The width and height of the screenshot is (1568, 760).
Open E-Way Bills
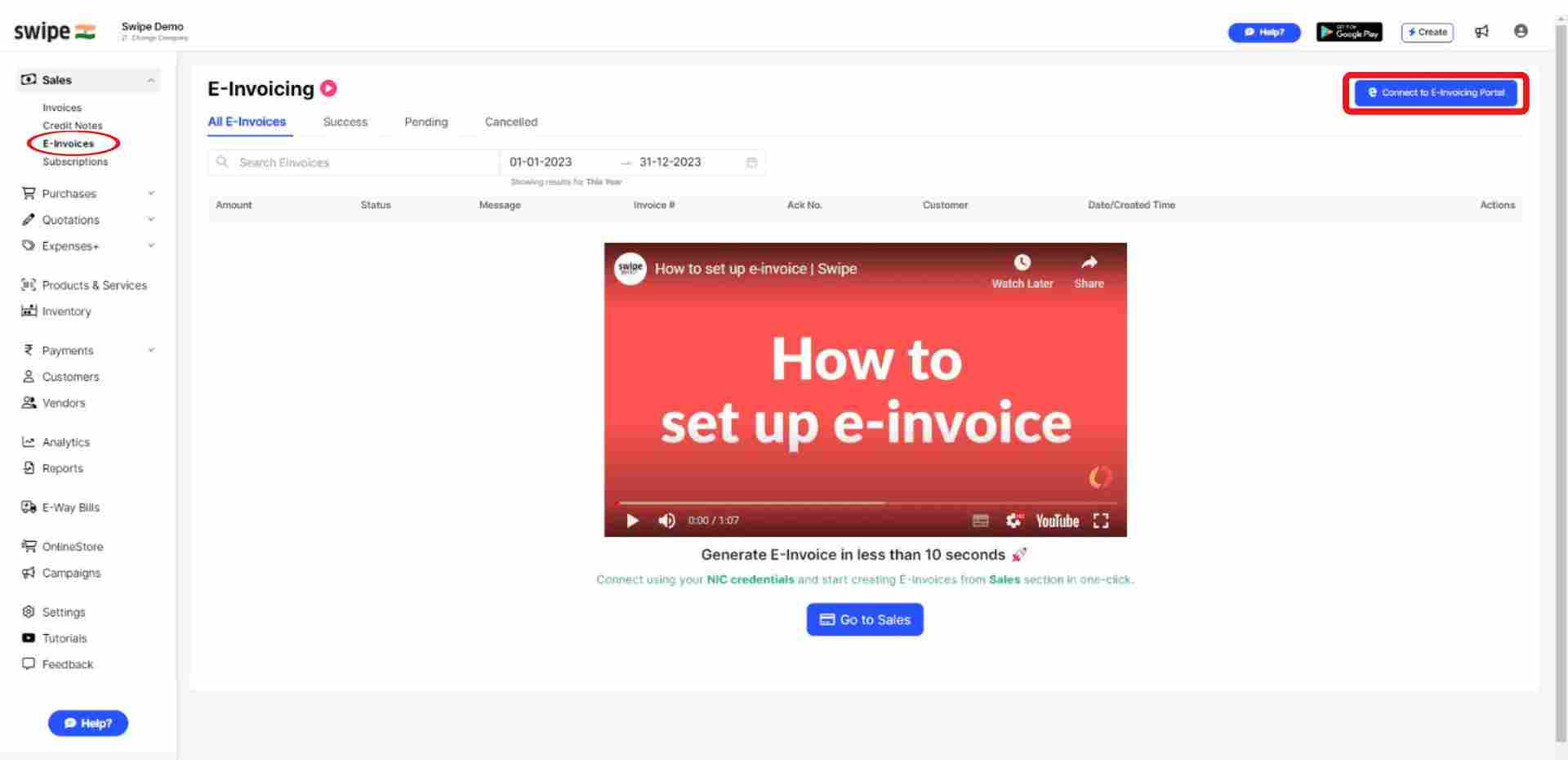70,507
